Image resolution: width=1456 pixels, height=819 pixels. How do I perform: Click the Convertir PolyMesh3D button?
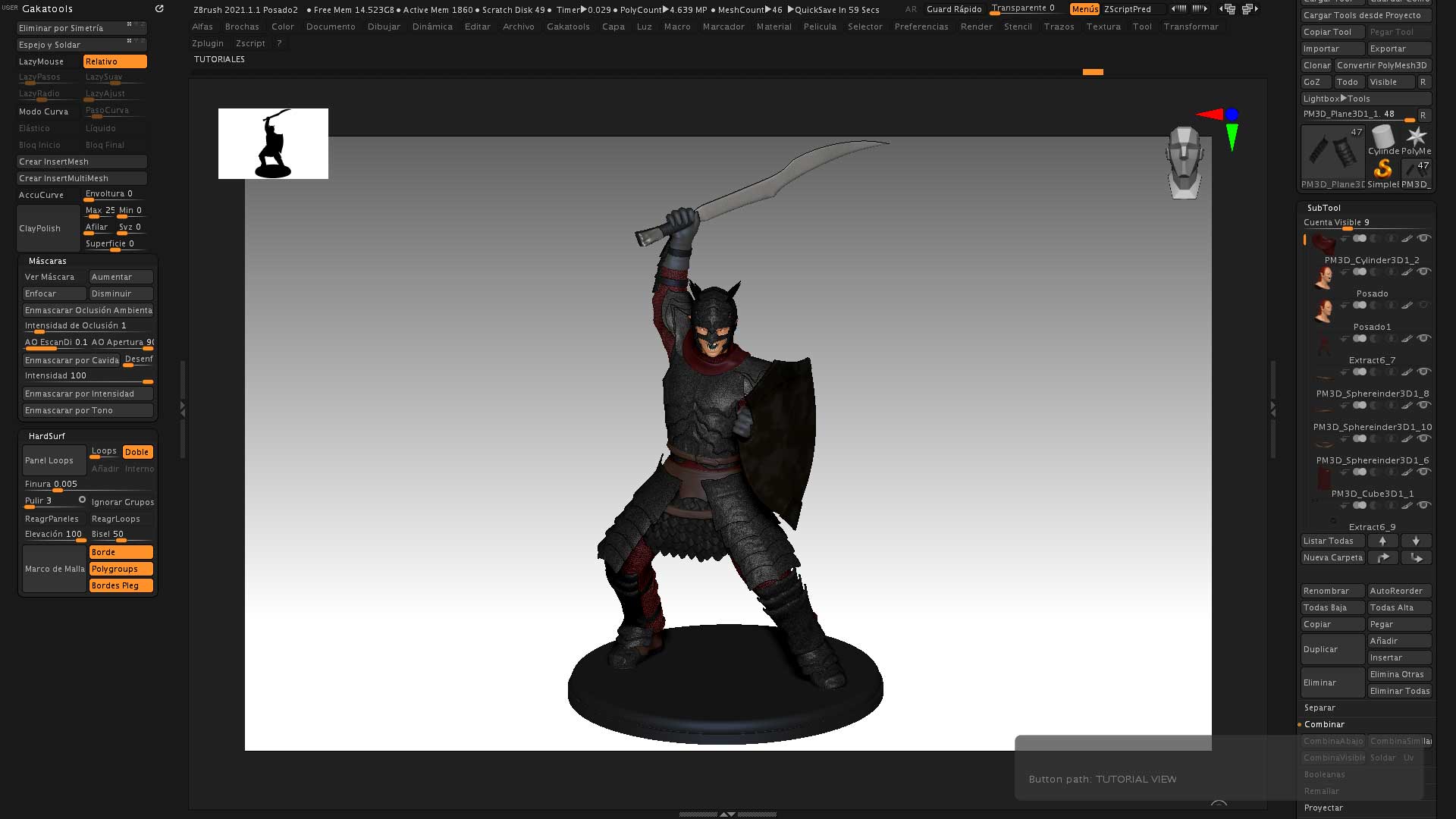point(1382,65)
